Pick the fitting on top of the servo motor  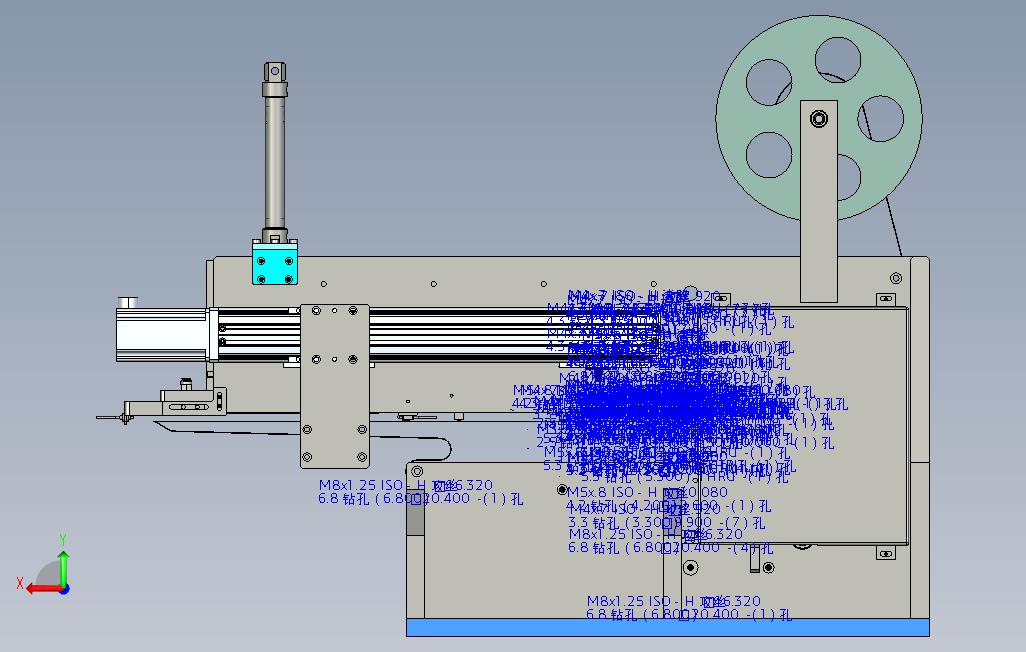pyautogui.click(x=127, y=302)
